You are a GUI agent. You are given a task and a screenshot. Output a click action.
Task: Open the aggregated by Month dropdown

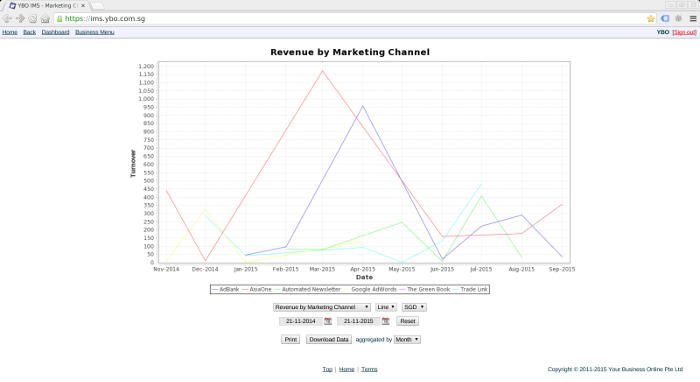tap(407, 340)
